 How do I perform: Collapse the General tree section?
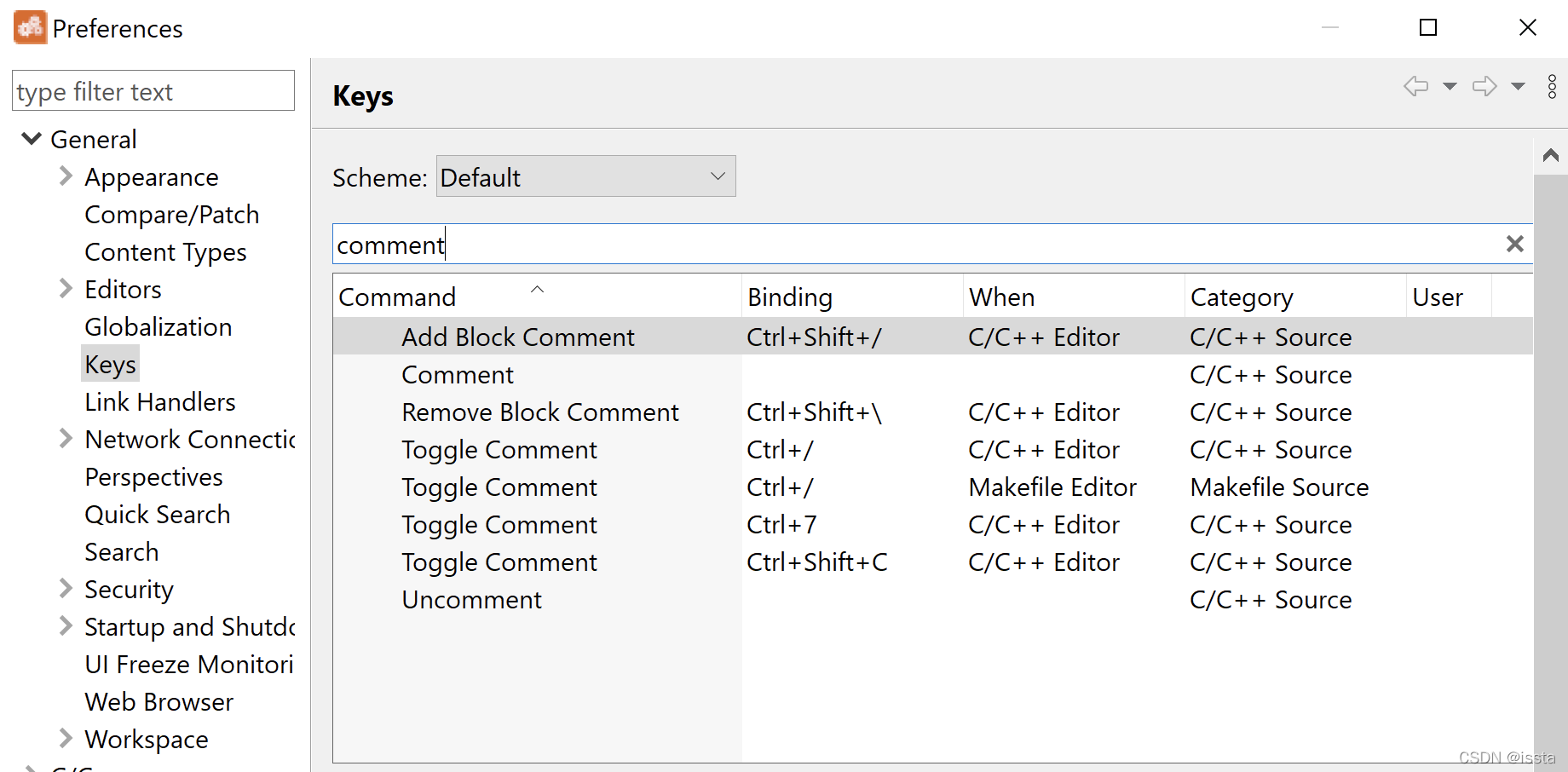(x=32, y=139)
